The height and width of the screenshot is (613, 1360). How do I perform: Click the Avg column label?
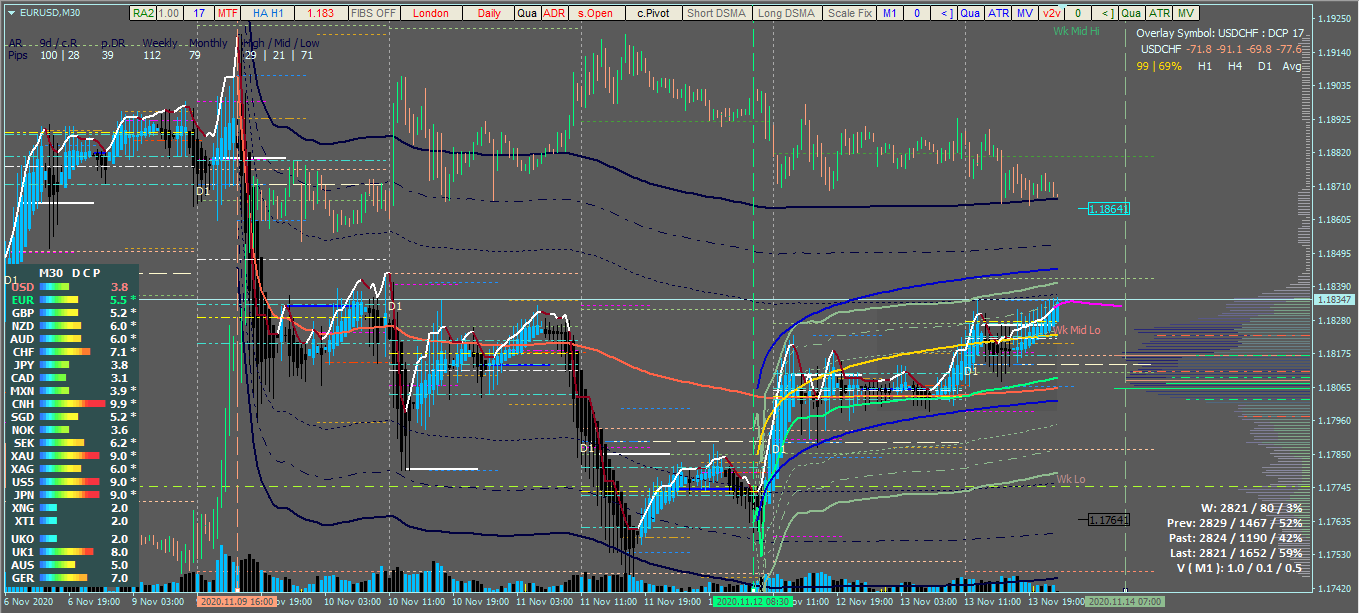pyautogui.click(x=1292, y=66)
